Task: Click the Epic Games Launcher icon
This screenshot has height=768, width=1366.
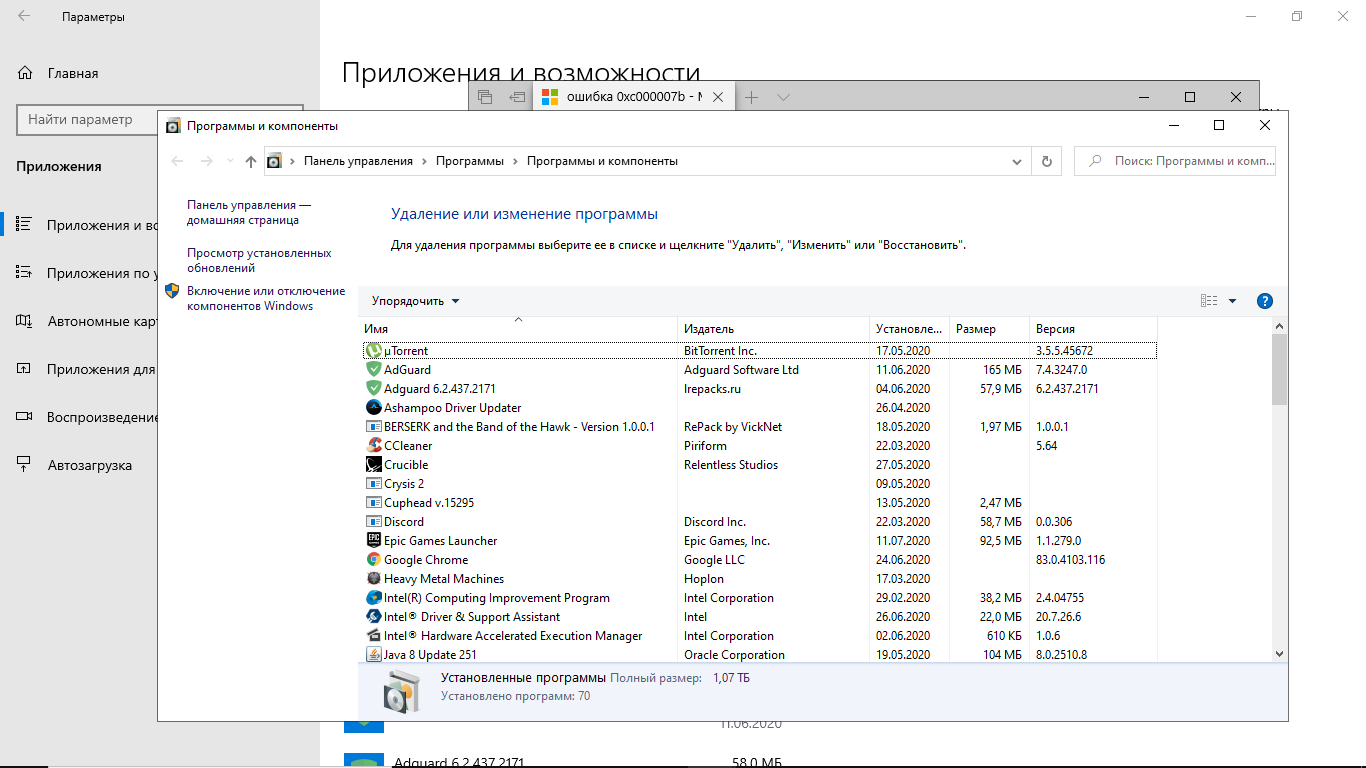Action: pos(374,541)
